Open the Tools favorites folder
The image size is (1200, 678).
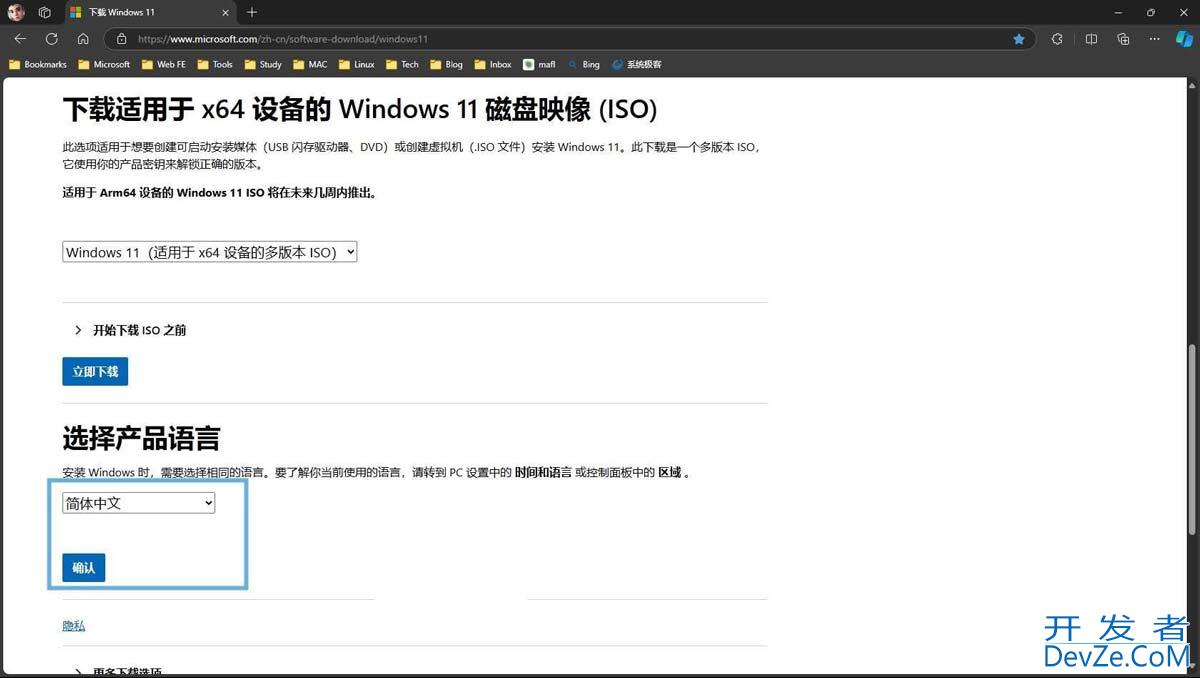click(x=215, y=64)
